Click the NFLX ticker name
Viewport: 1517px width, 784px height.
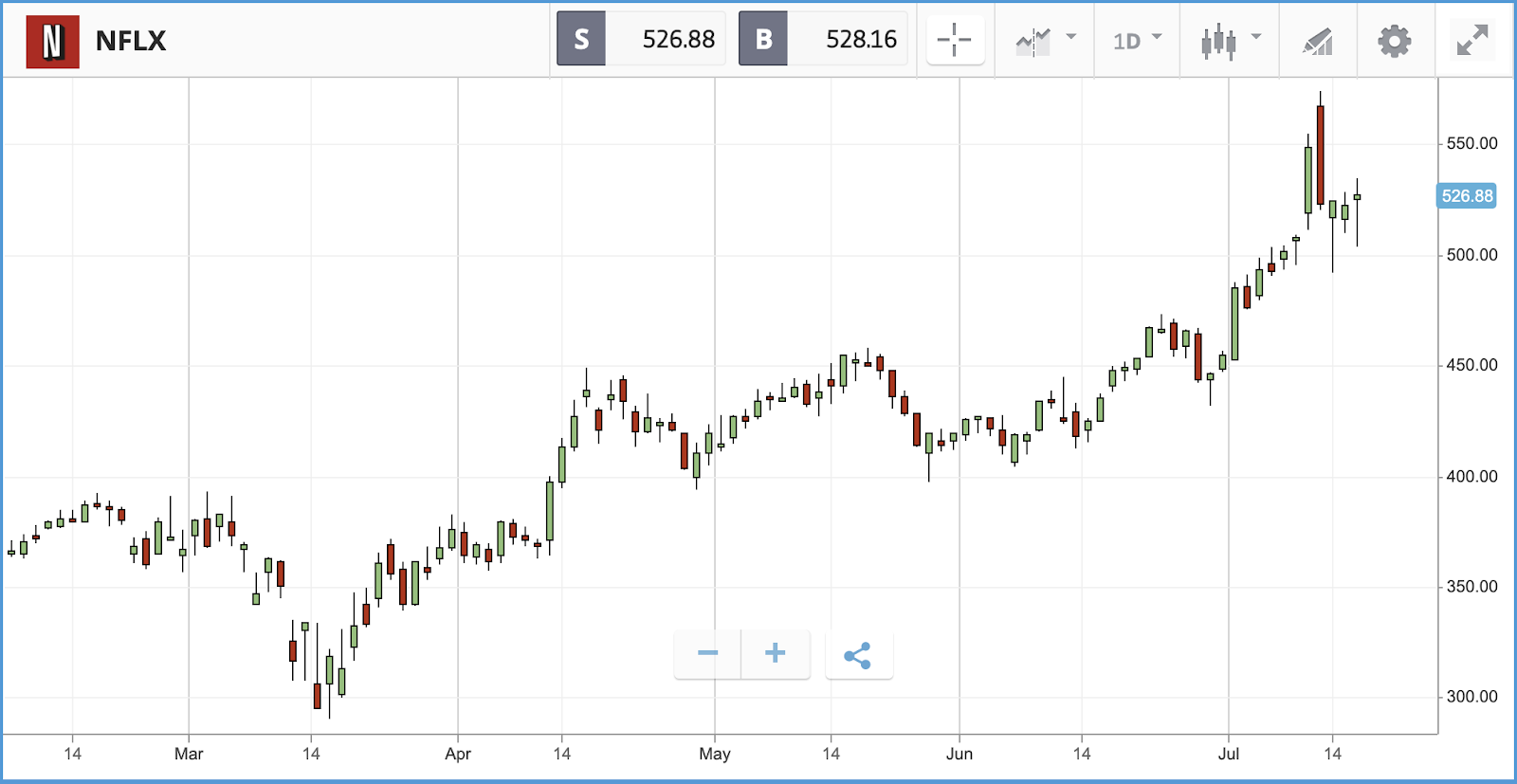[131, 41]
